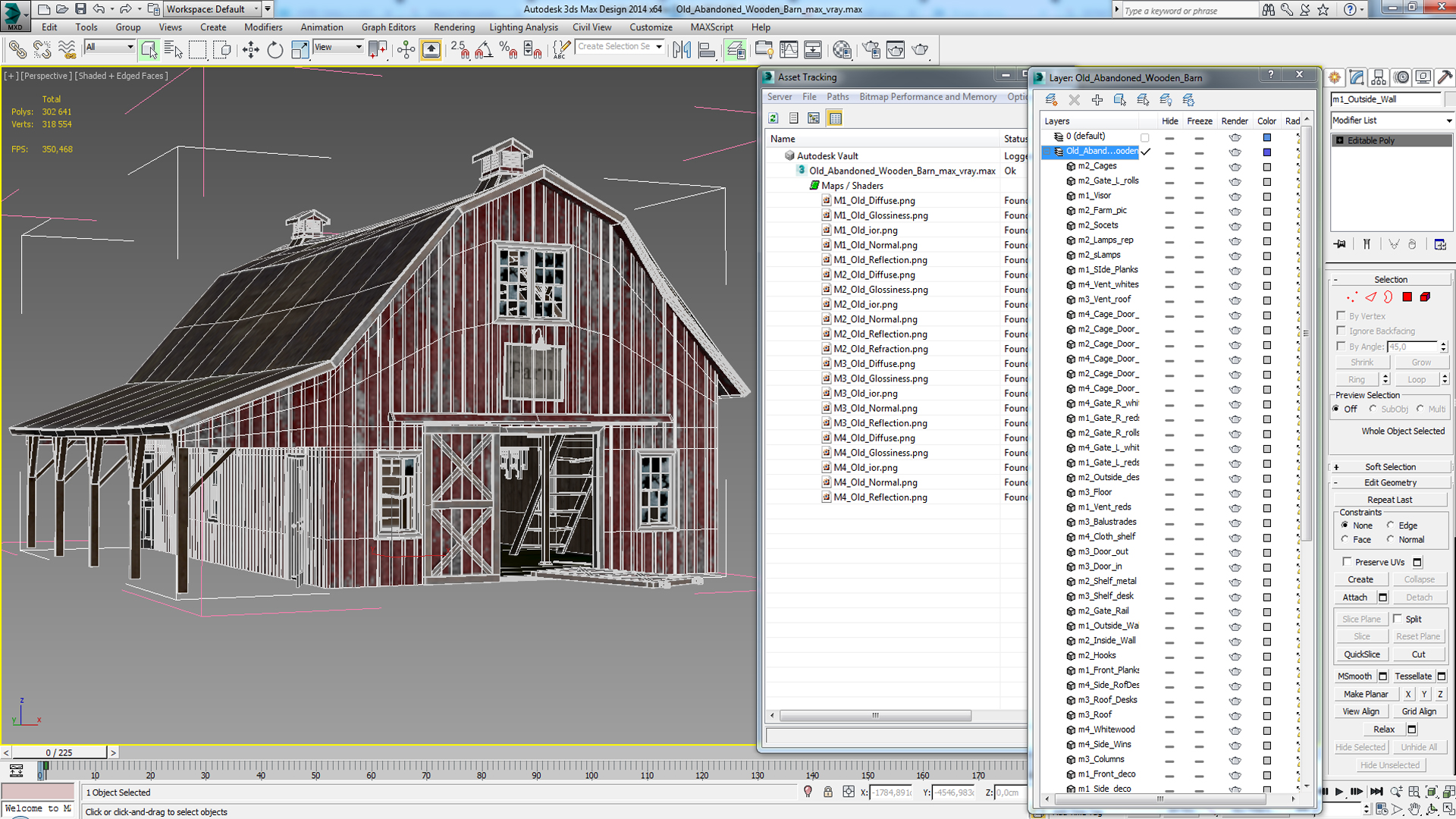Click the Repeat Last button

(1389, 500)
